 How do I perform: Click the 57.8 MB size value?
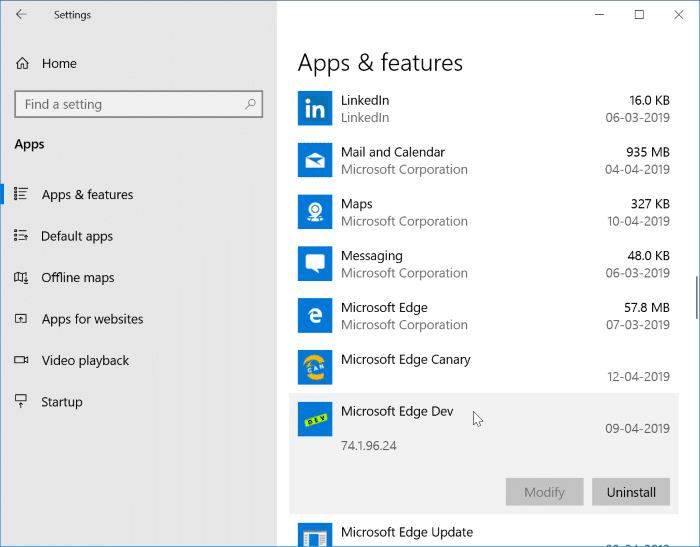click(647, 308)
